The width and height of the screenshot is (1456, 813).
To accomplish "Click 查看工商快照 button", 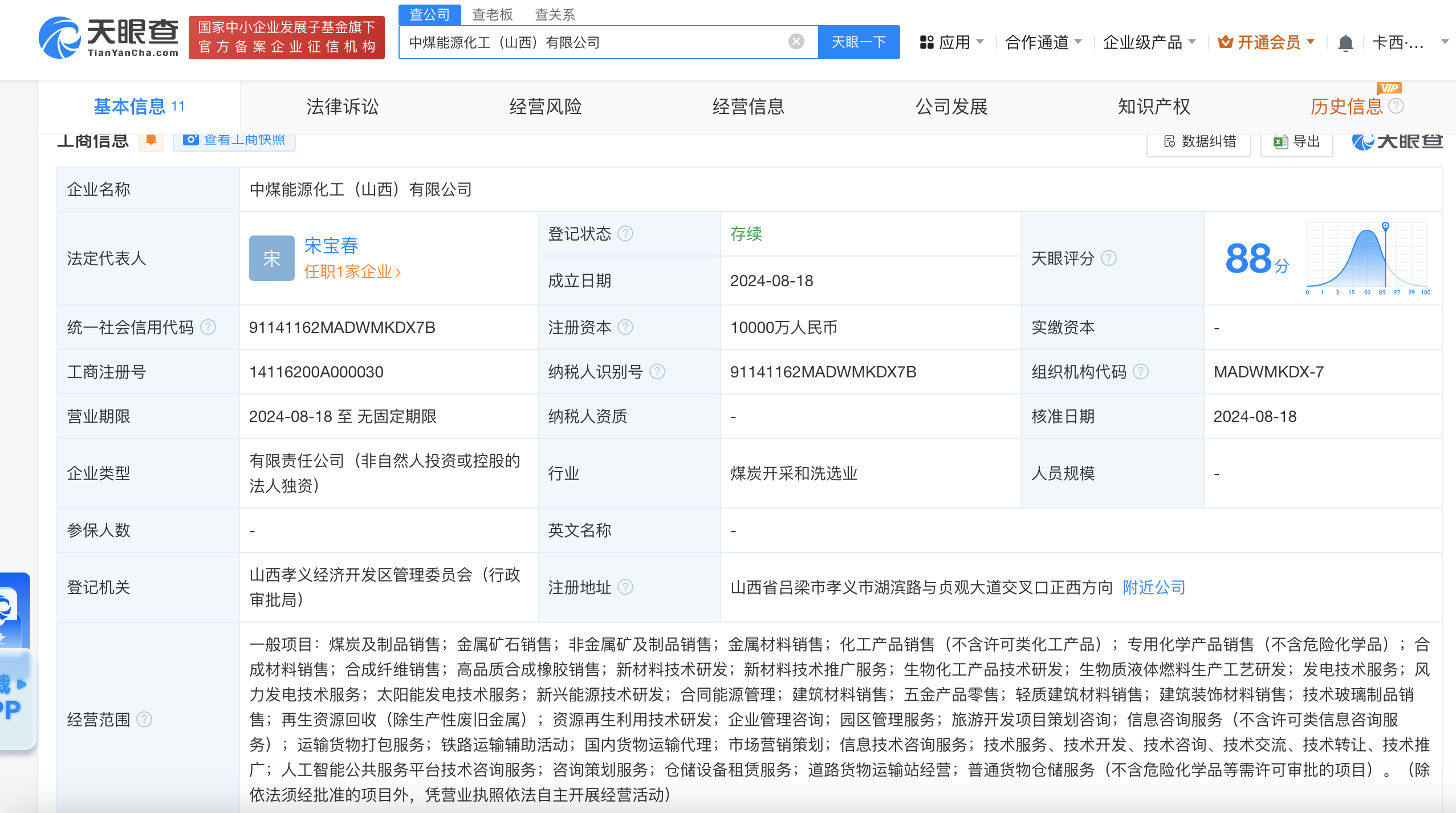I will [x=234, y=140].
